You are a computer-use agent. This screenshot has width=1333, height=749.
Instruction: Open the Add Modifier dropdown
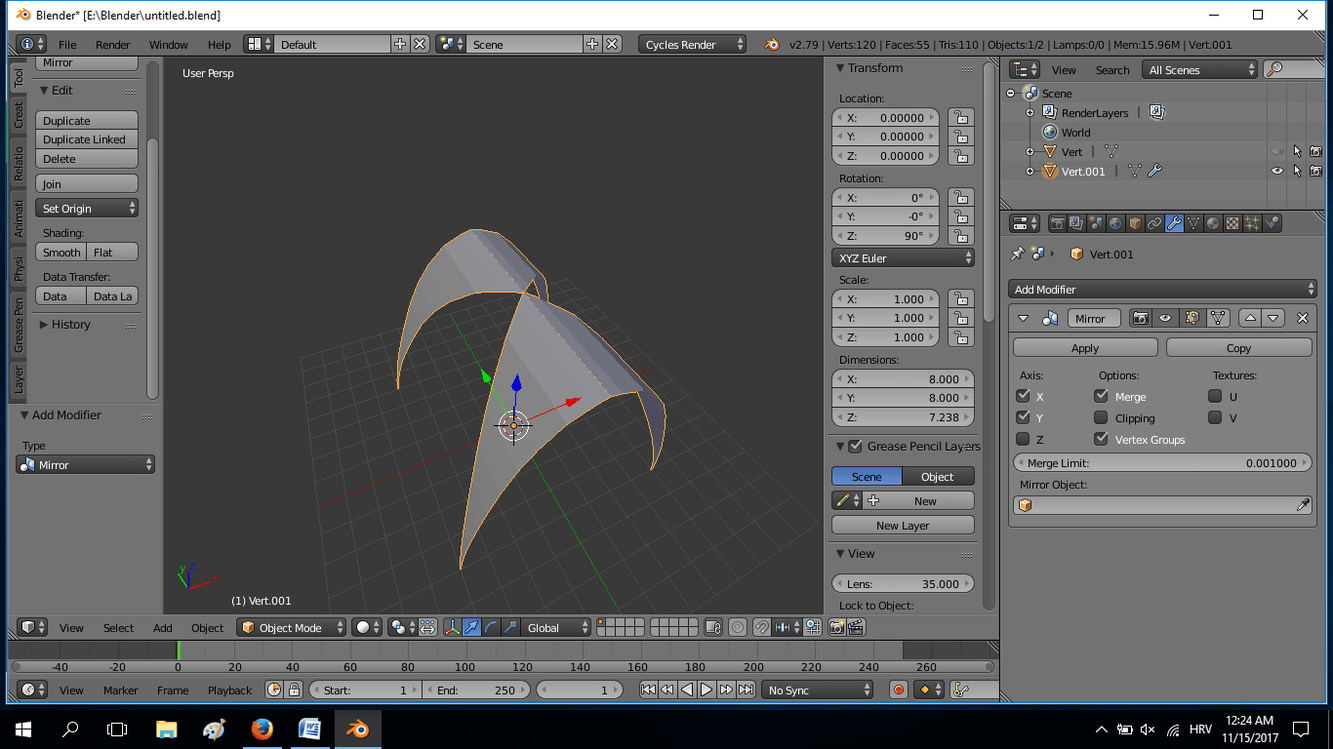[1162, 290]
